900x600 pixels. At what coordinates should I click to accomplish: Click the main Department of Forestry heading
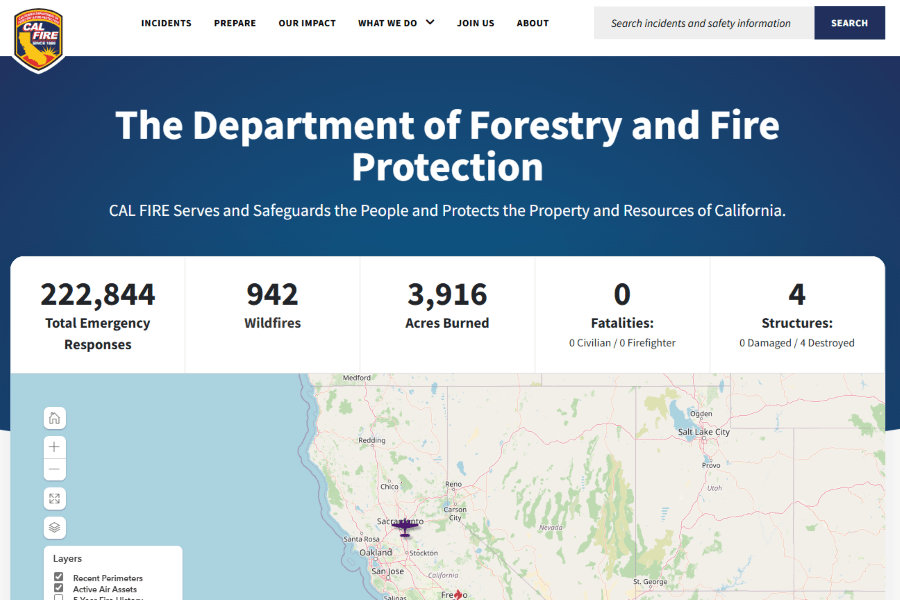pyautogui.click(x=447, y=146)
